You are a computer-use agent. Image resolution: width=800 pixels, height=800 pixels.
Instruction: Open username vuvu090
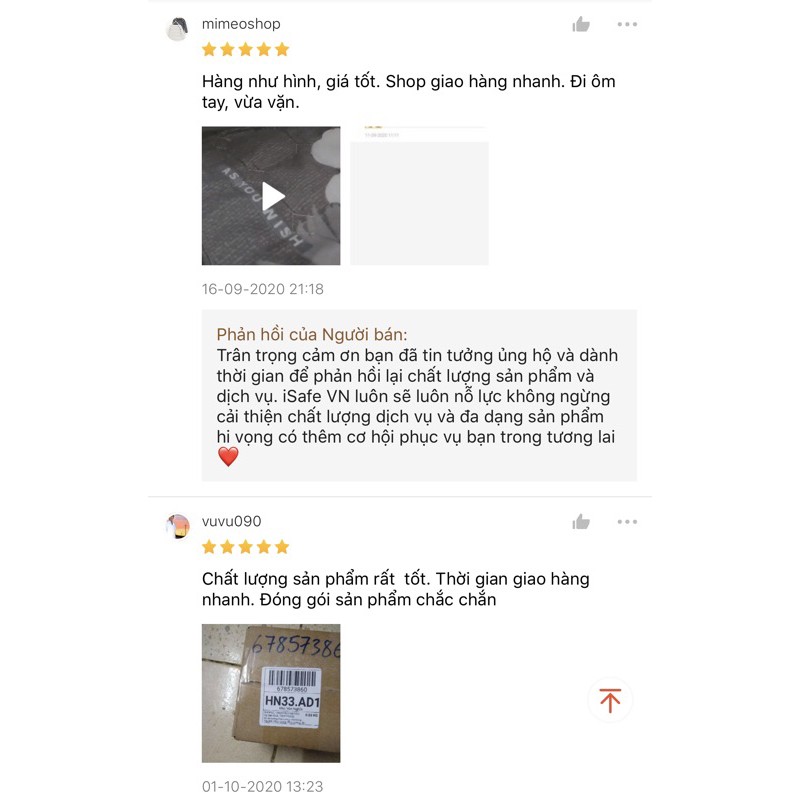pyautogui.click(x=231, y=521)
